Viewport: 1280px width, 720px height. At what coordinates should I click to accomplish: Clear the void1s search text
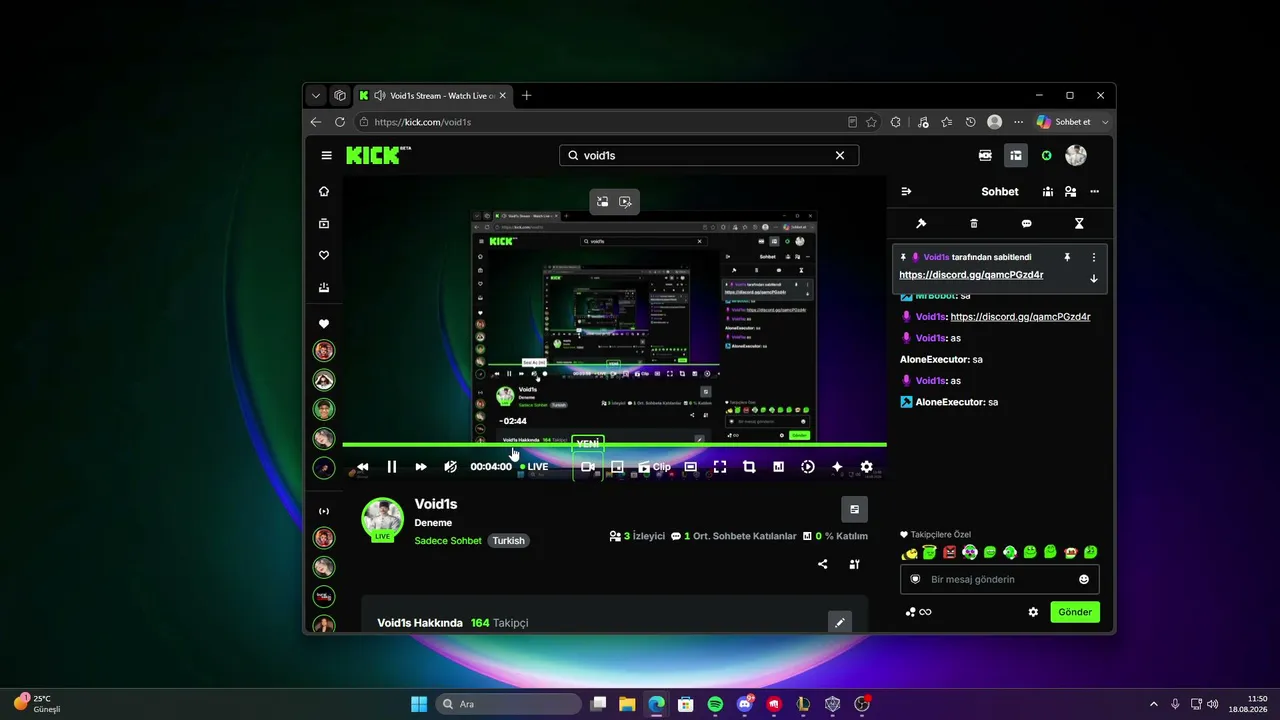tap(840, 155)
